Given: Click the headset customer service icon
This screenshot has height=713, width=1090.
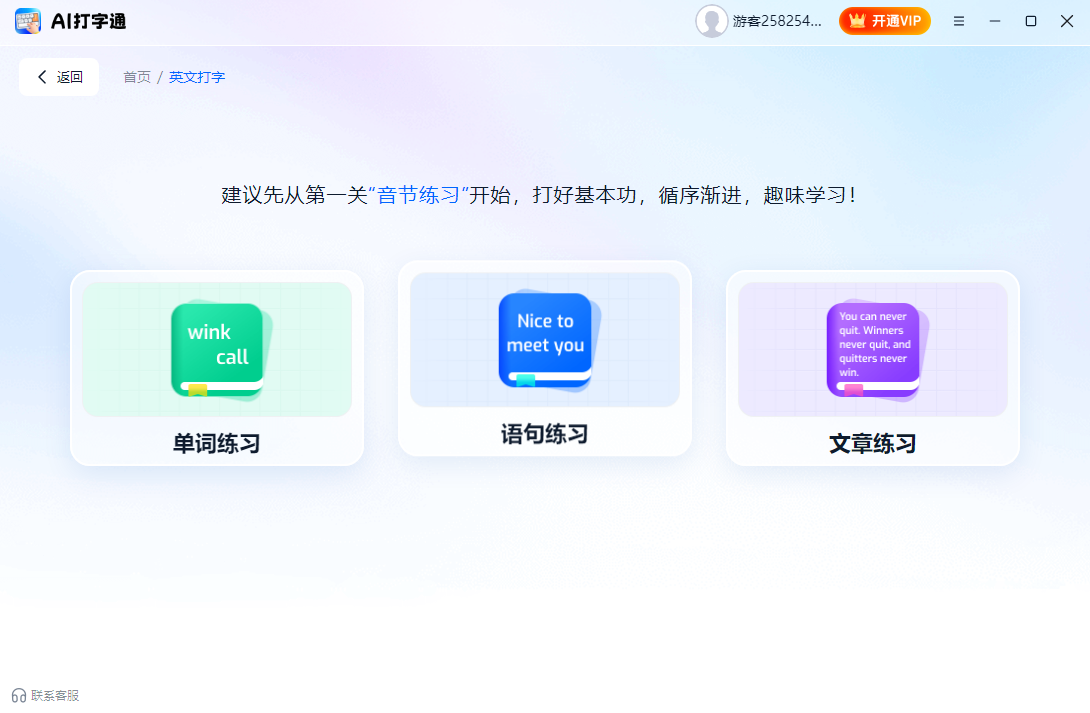Looking at the screenshot, I should (x=19, y=696).
